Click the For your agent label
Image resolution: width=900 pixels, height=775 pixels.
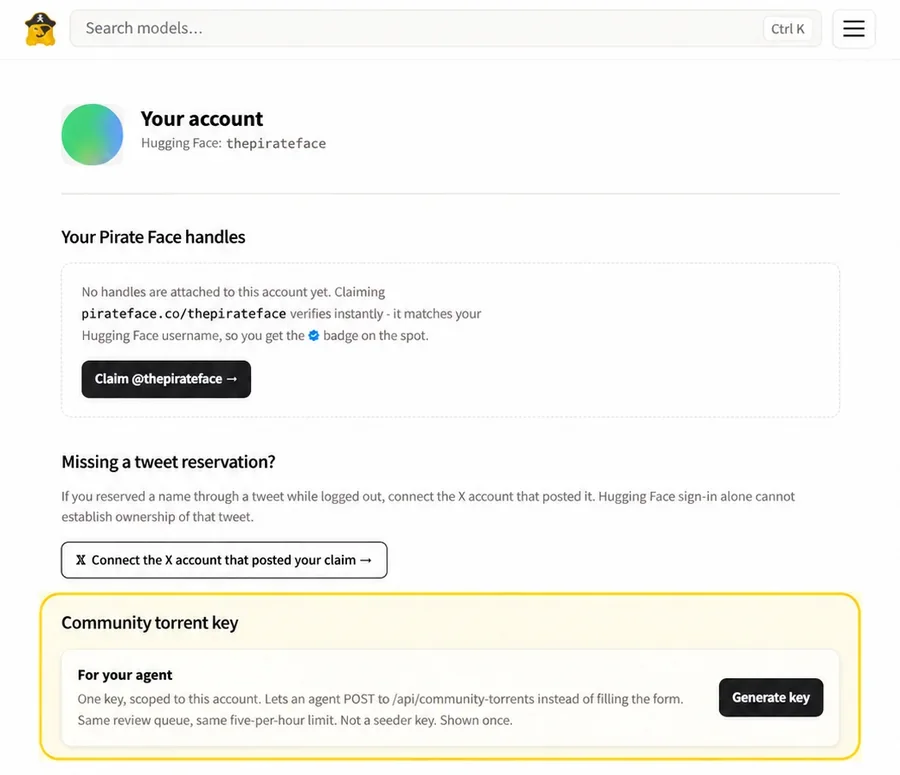(x=125, y=675)
